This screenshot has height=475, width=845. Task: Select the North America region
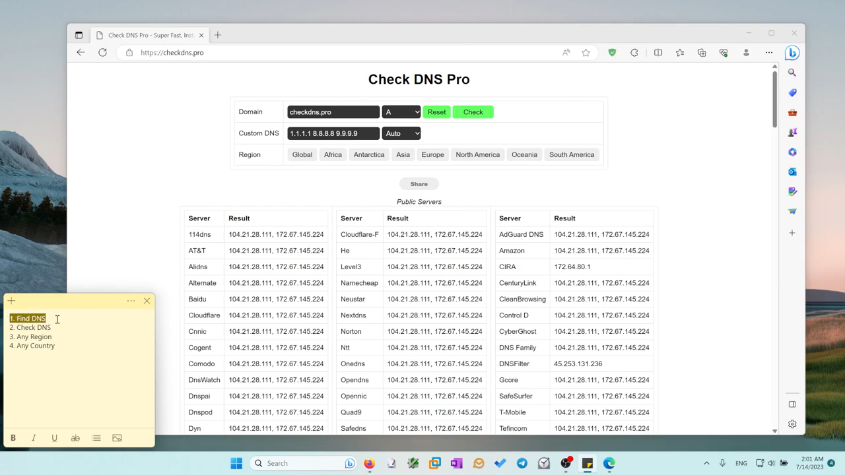[x=477, y=155]
